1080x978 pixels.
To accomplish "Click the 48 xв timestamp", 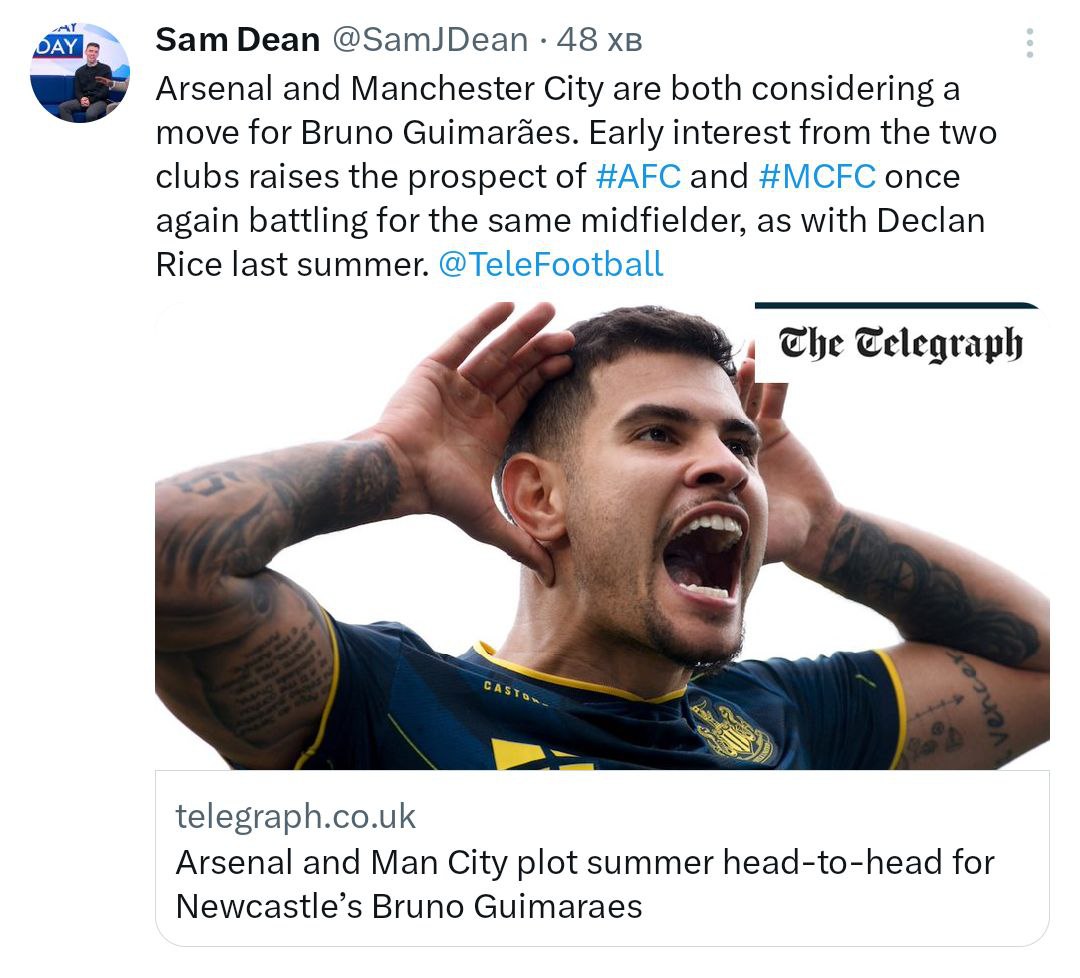I will coord(599,40).
